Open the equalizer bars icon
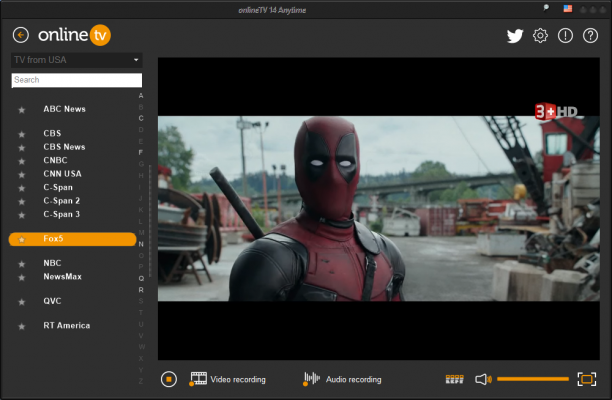The image size is (612, 400). pyautogui.click(x=455, y=379)
